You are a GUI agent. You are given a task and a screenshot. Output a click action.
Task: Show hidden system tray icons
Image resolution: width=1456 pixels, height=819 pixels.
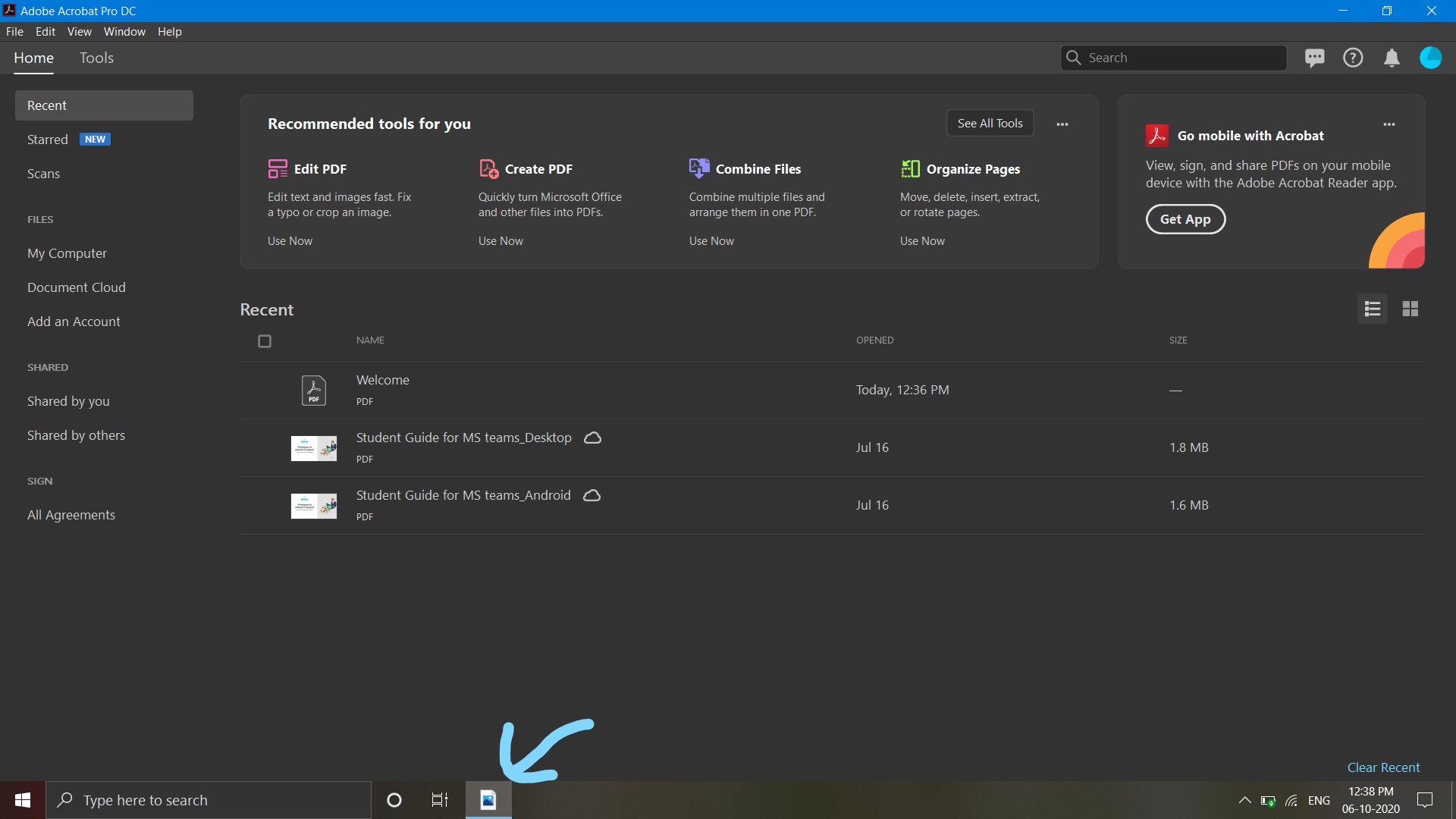click(1244, 800)
